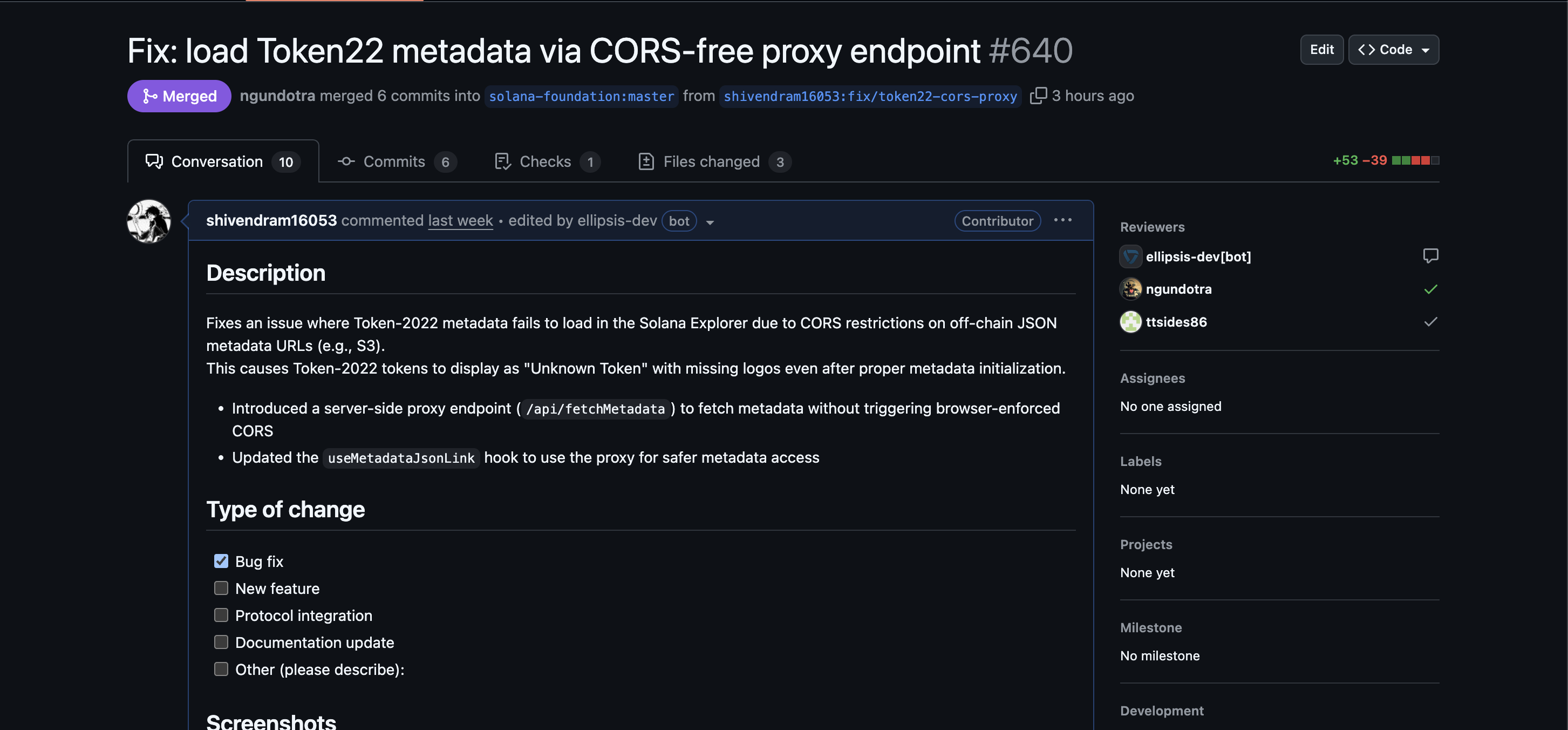Click the Commits tab commit icon

pyautogui.click(x=346, y=161)
